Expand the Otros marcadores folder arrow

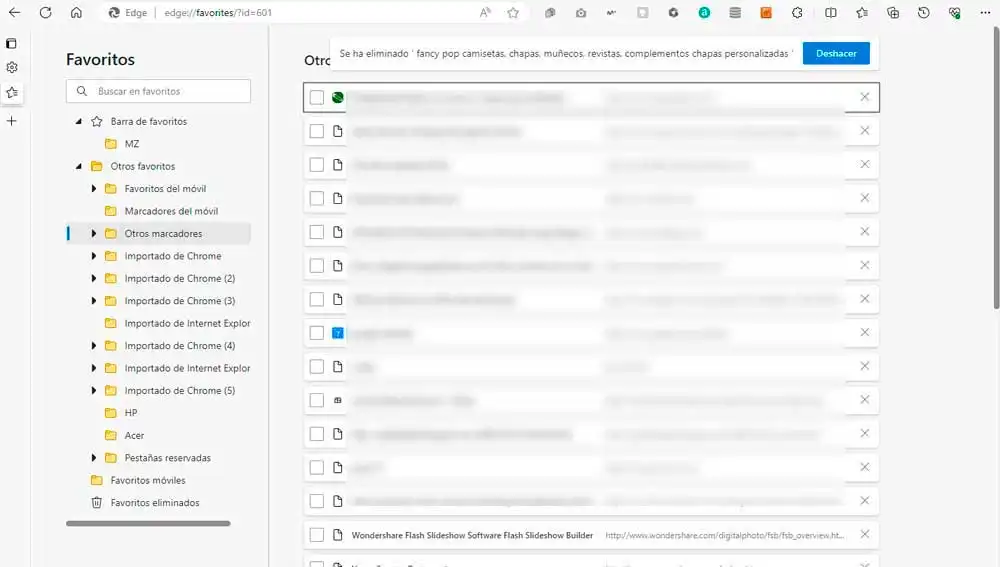[94, 233]
